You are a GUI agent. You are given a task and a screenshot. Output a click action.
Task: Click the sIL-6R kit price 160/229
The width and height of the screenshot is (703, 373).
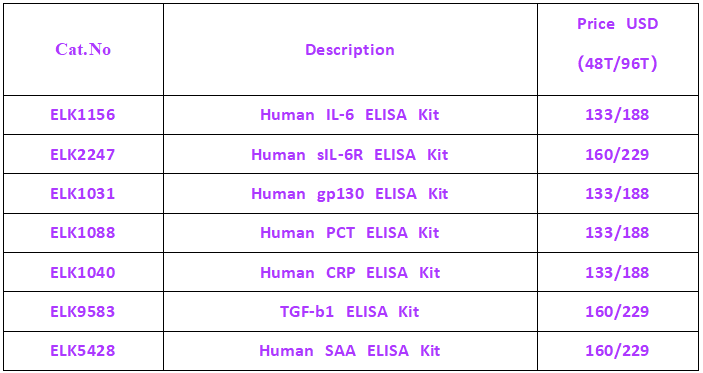(617, 154)
